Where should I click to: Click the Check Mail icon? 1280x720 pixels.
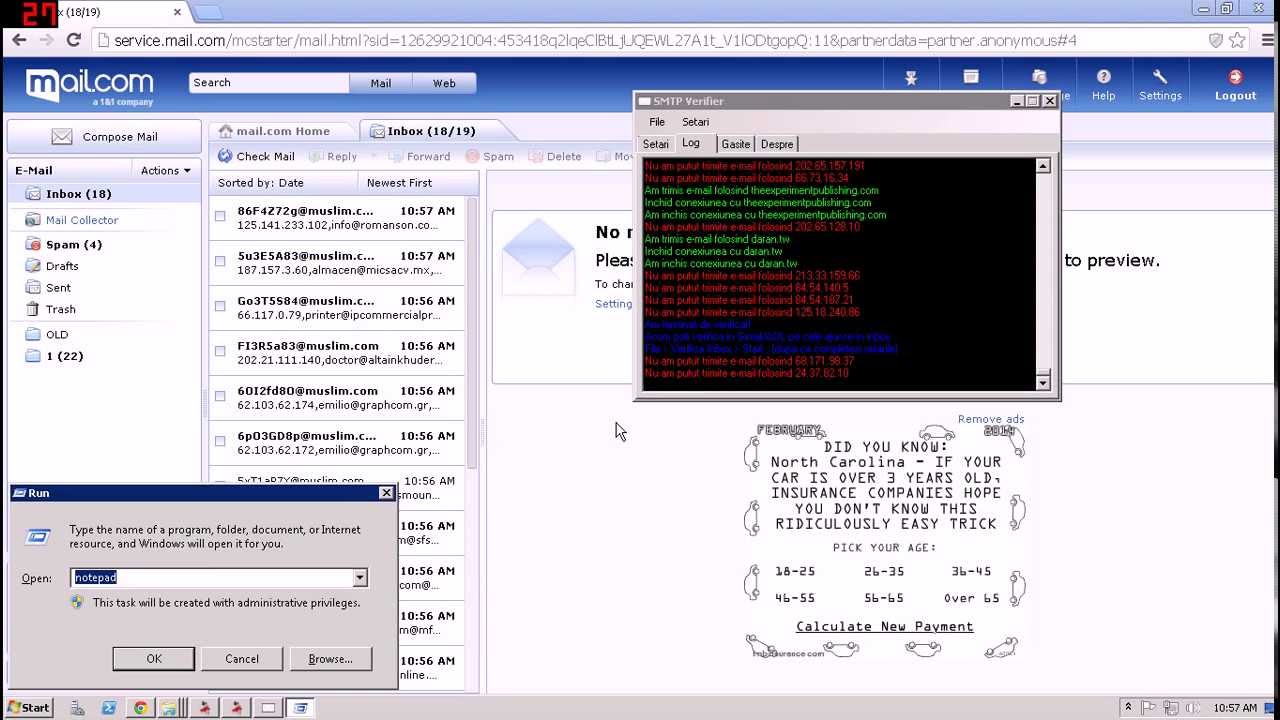[x=225, y=156]
